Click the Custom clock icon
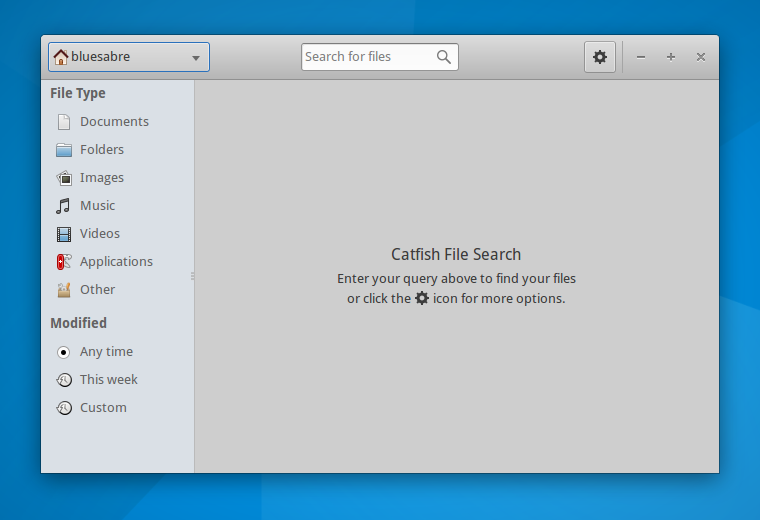The width and height of the screenshot is (760, 520). (x=64, y=408)
